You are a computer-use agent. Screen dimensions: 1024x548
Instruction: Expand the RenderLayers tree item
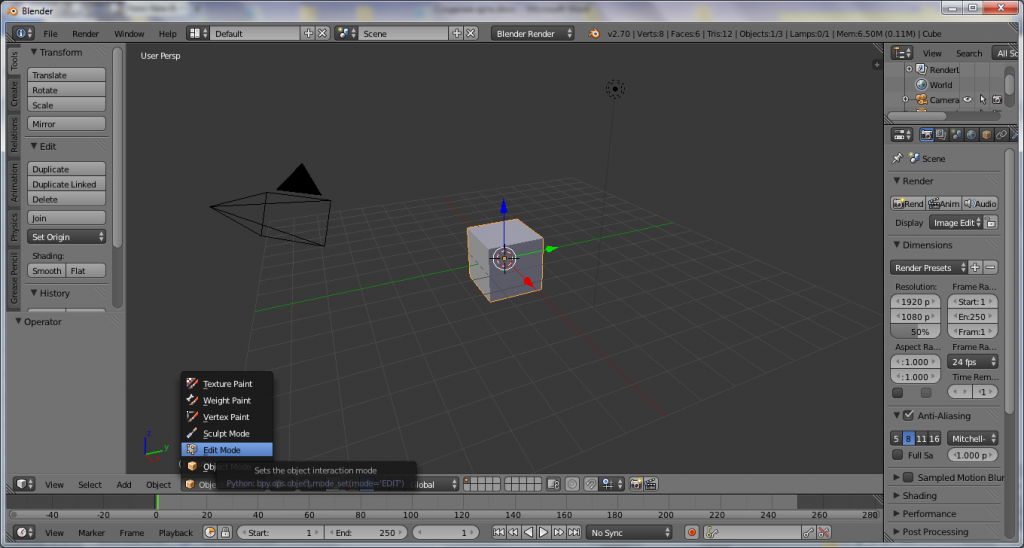(x=908, y=69)
